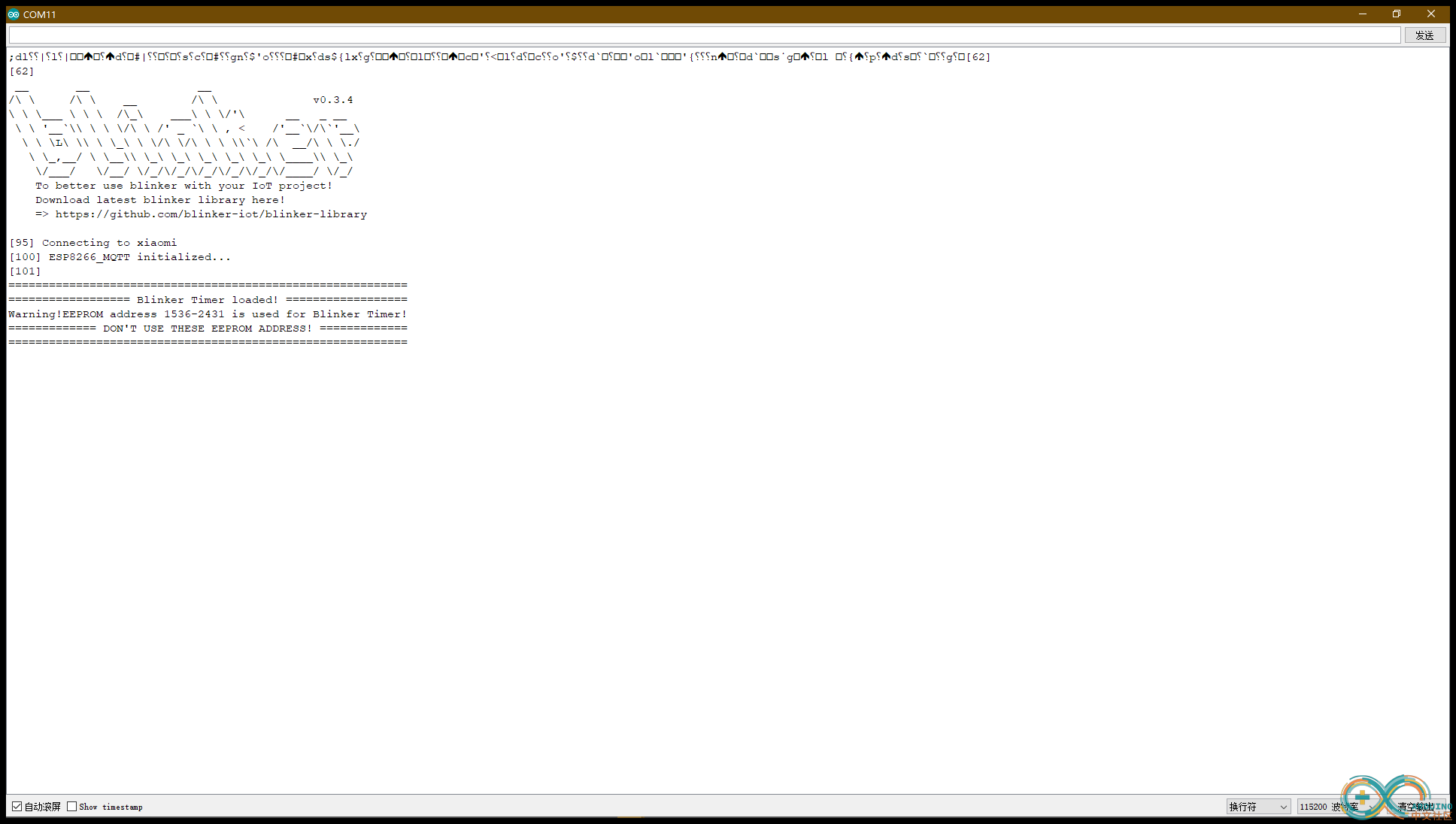Click the blinker-library GitHub URL text
This screenshot has width=1456, height=824.
point(211,214)
